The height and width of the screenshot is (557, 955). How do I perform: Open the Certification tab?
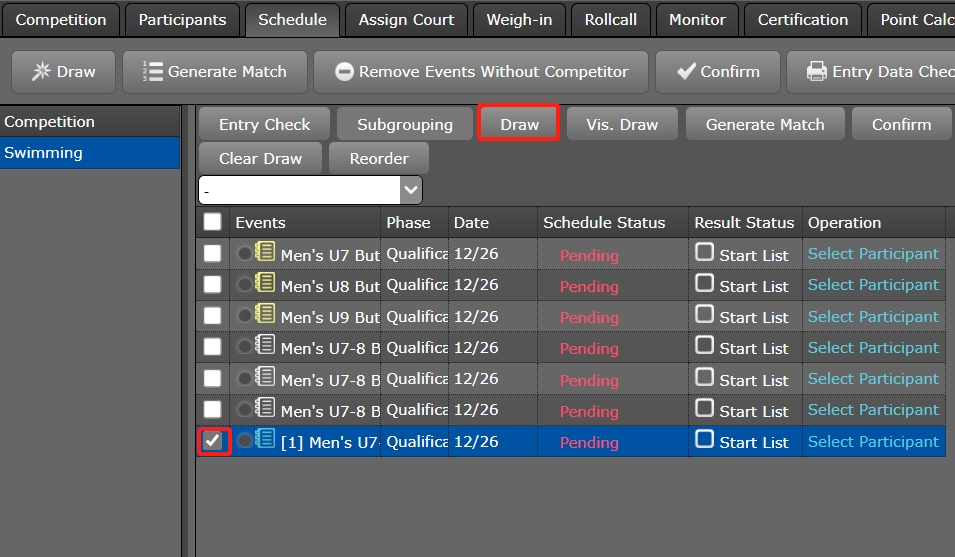click(x=802, y=20)
